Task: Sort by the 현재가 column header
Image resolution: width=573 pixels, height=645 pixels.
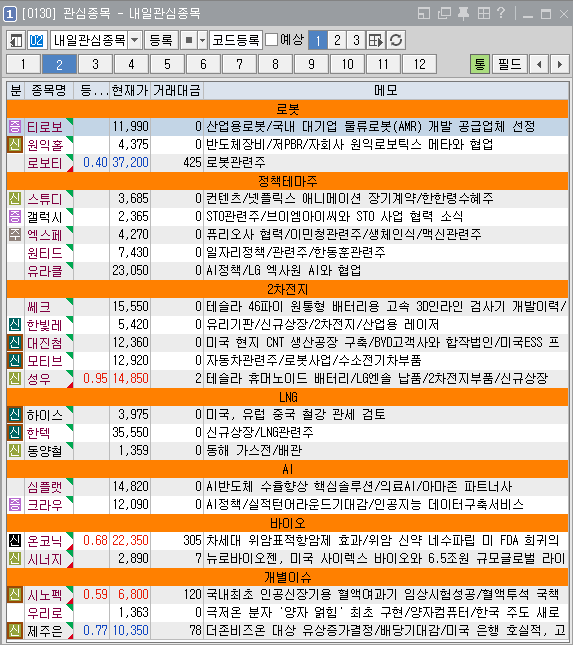Action: coord(130,90)
